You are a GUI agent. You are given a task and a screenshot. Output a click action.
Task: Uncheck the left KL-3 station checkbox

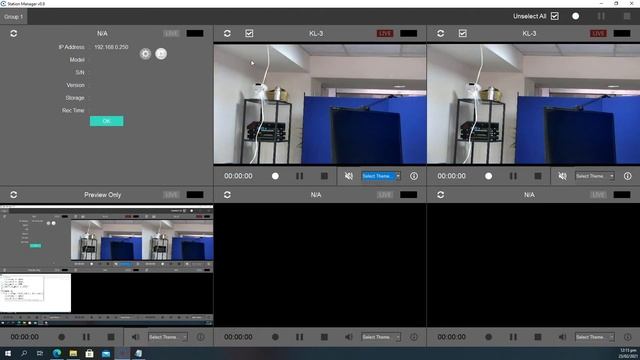[x=249, y=33]
